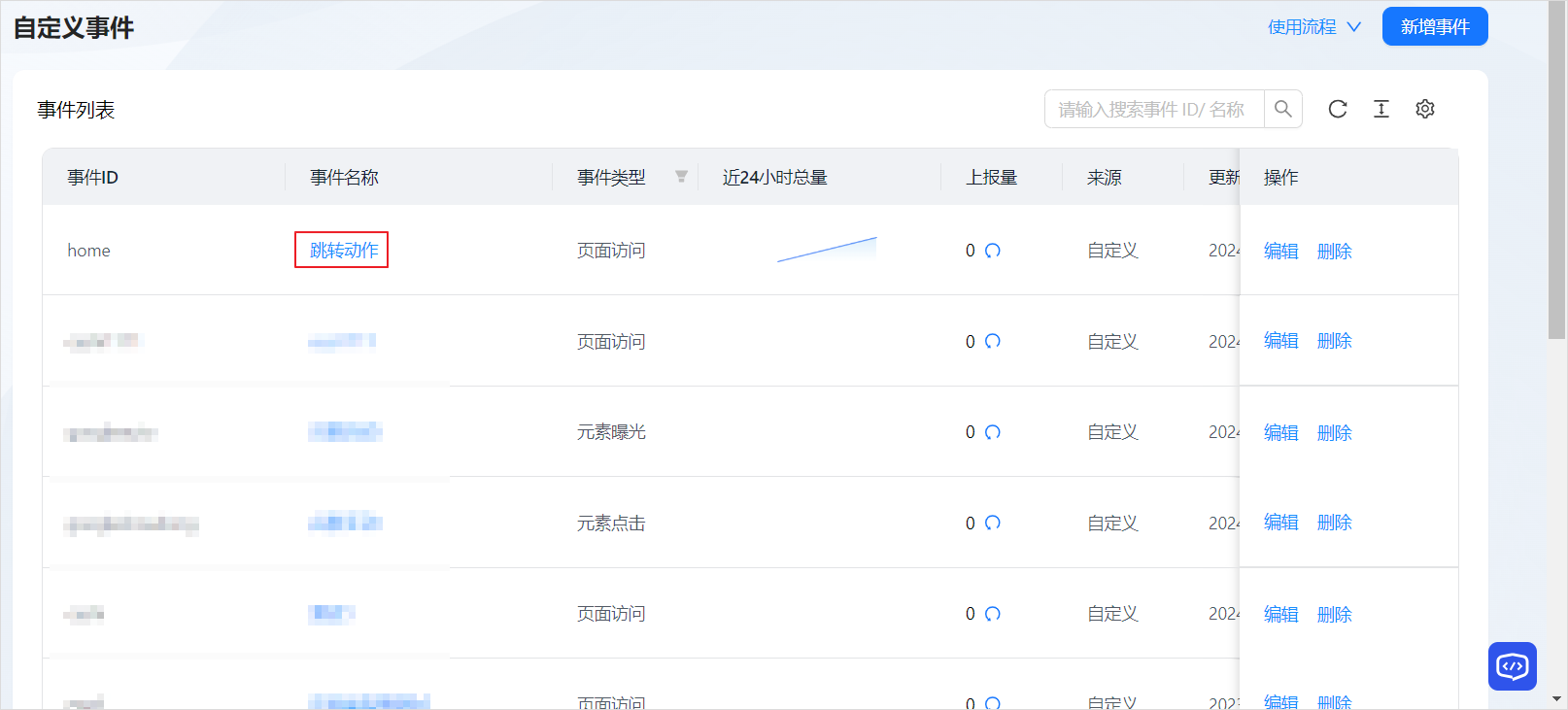This screenshot has width=1568, height=710.
Task: Click the vertical page scrollbar
Action: 1556,194
